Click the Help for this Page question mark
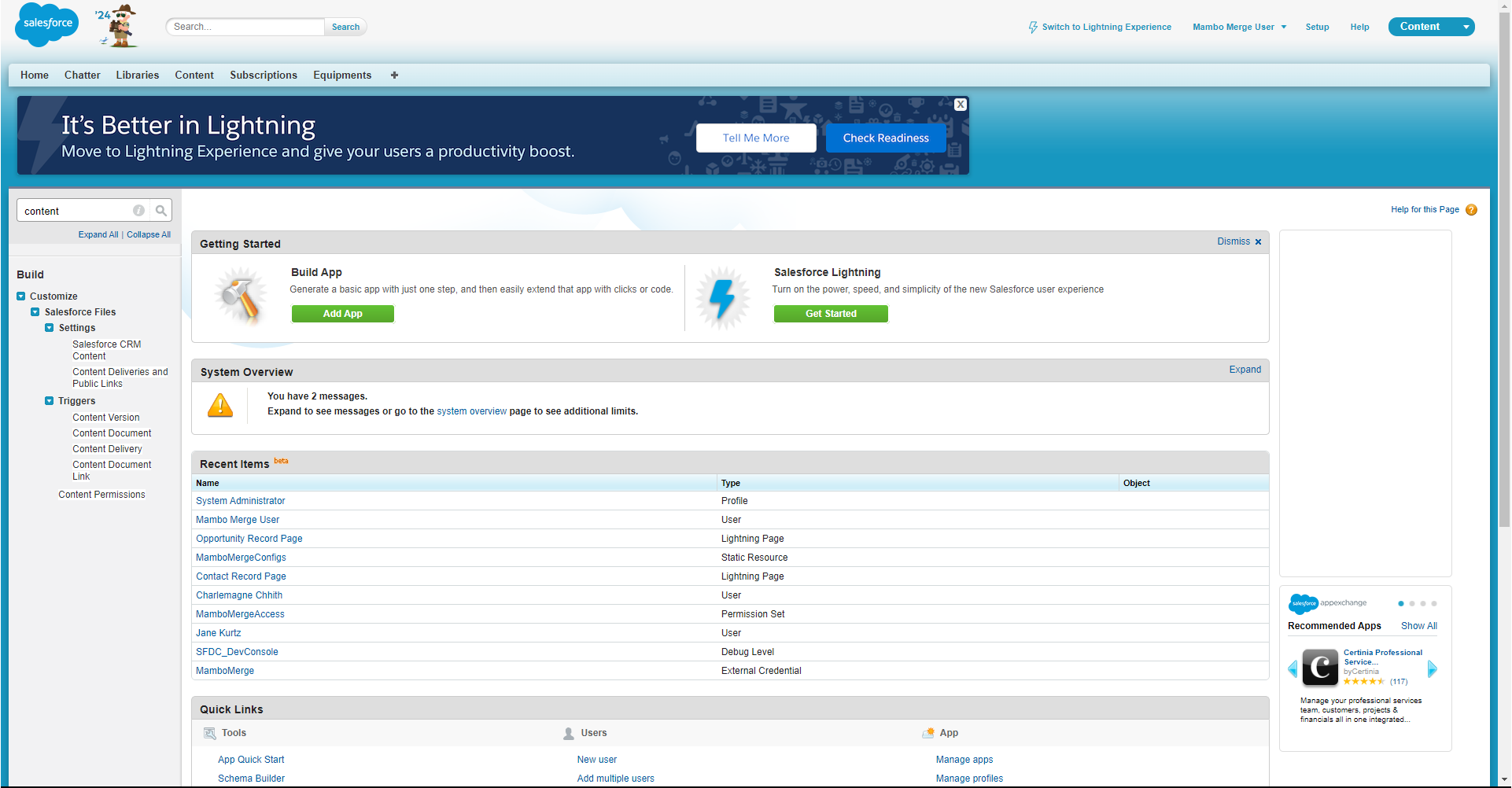Viewport: 1512px width, 788px height. coord(1472,209)
